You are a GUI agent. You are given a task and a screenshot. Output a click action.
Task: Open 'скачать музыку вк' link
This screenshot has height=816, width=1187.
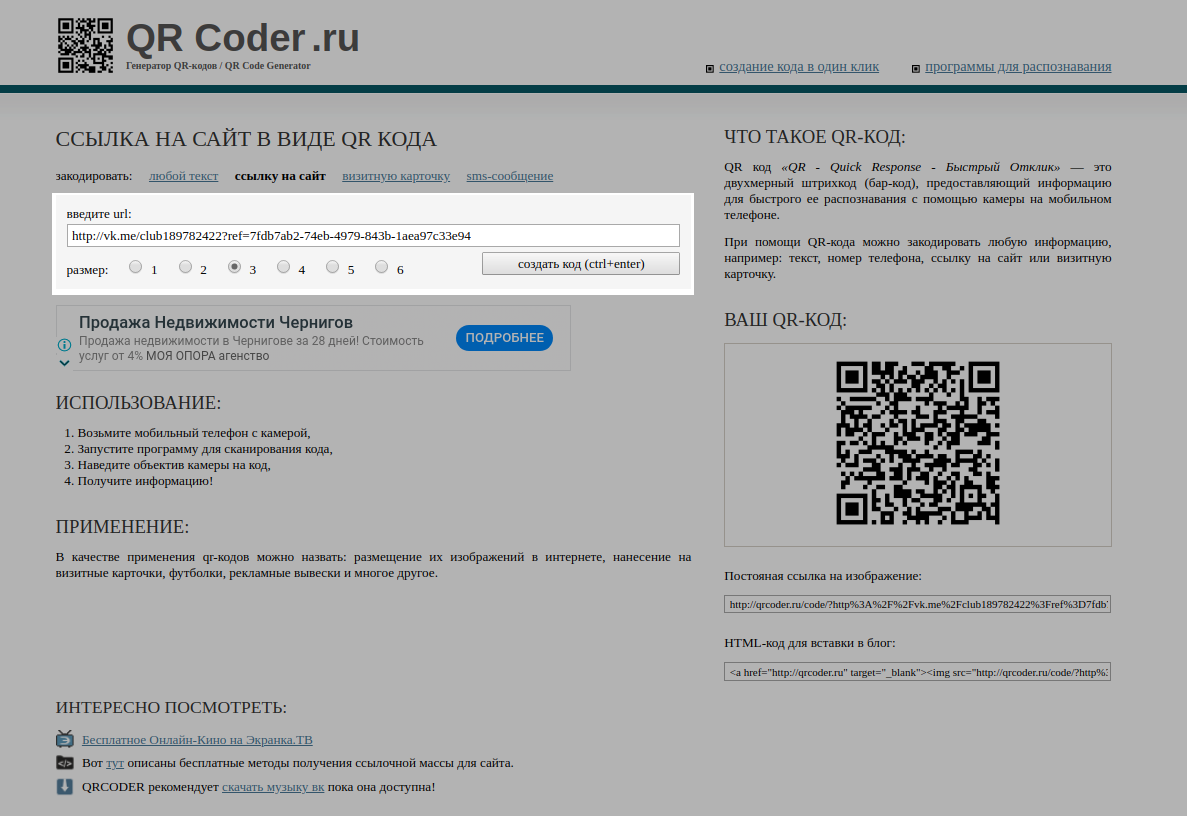point(273,786)
